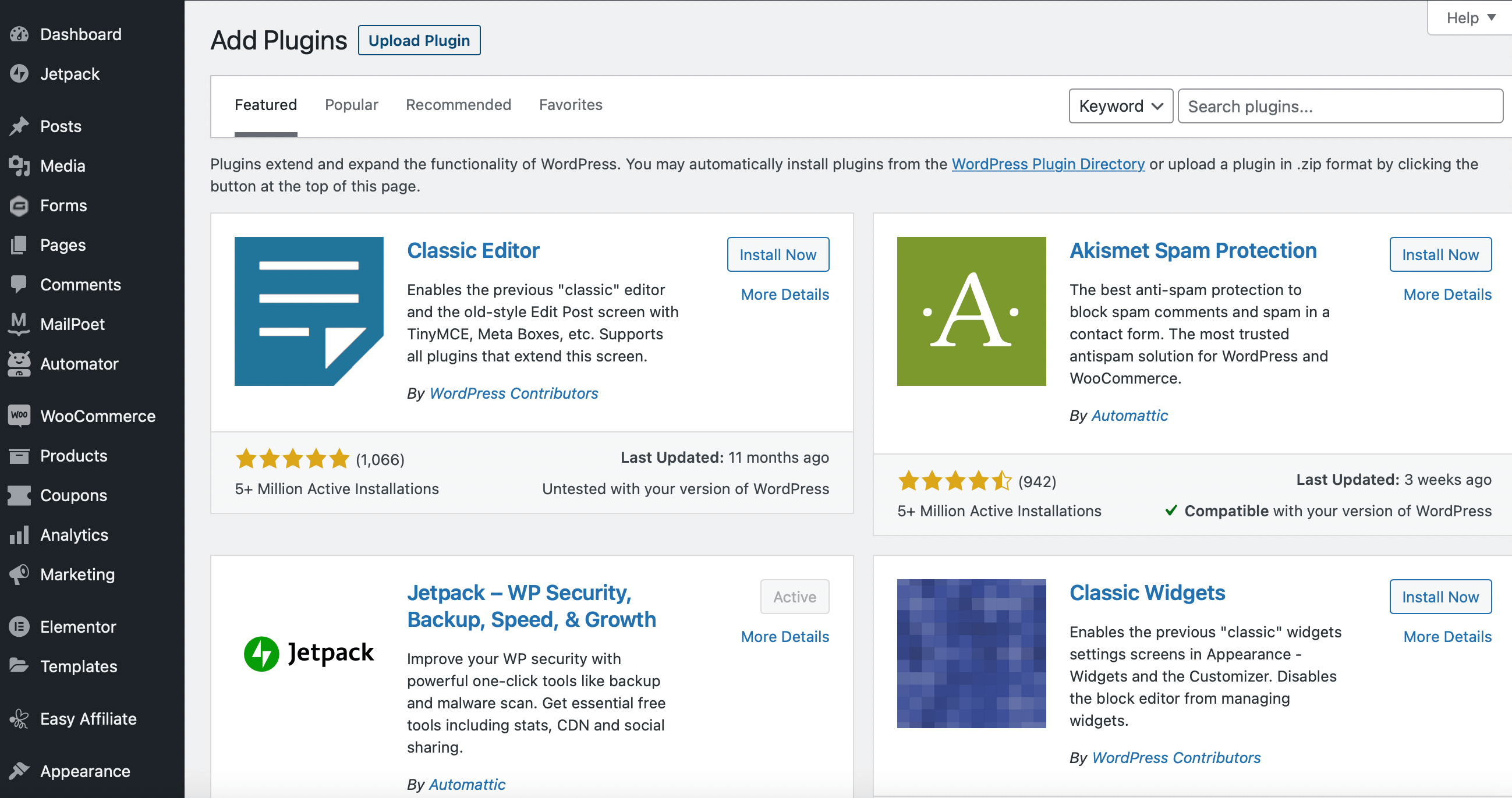Click the Akismet green A thumbnail
The width and height of the screenshot is (1512, 798).
click(971, 311)
